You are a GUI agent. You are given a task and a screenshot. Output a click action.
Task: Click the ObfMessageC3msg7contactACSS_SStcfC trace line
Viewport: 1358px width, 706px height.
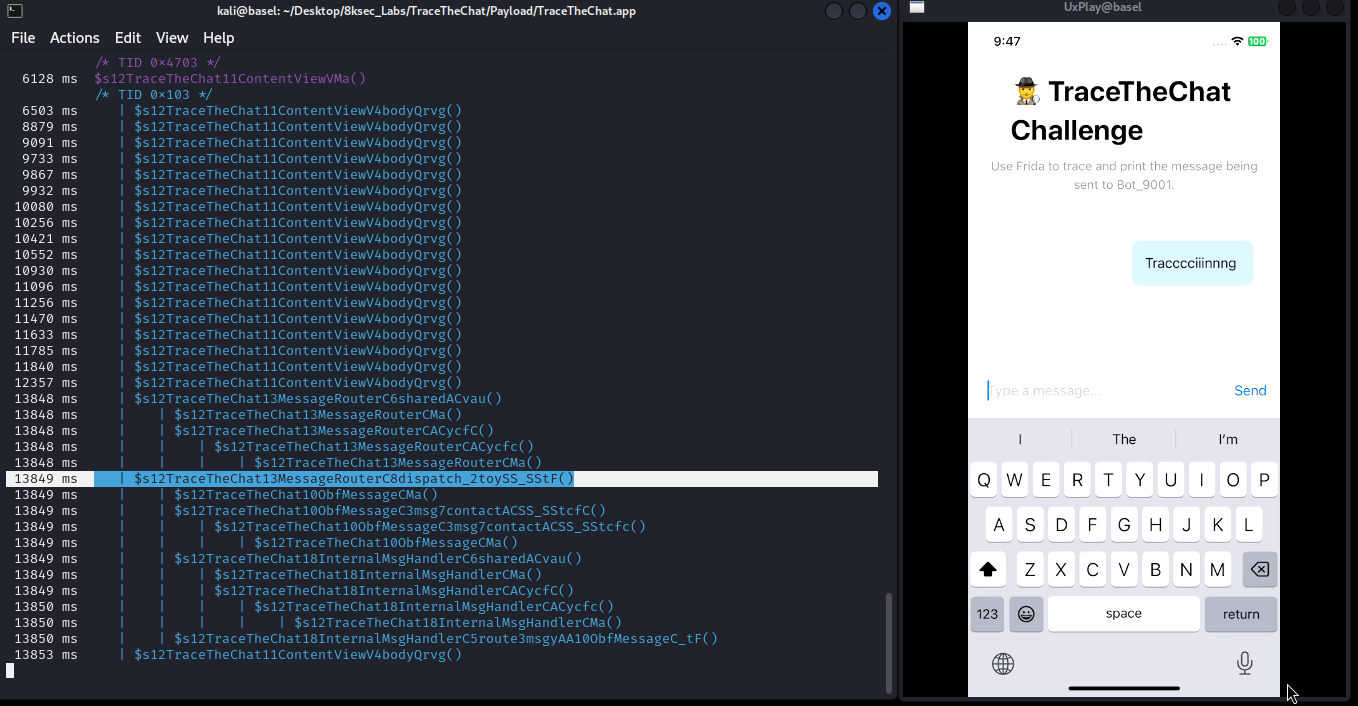(x=390, y=510)
